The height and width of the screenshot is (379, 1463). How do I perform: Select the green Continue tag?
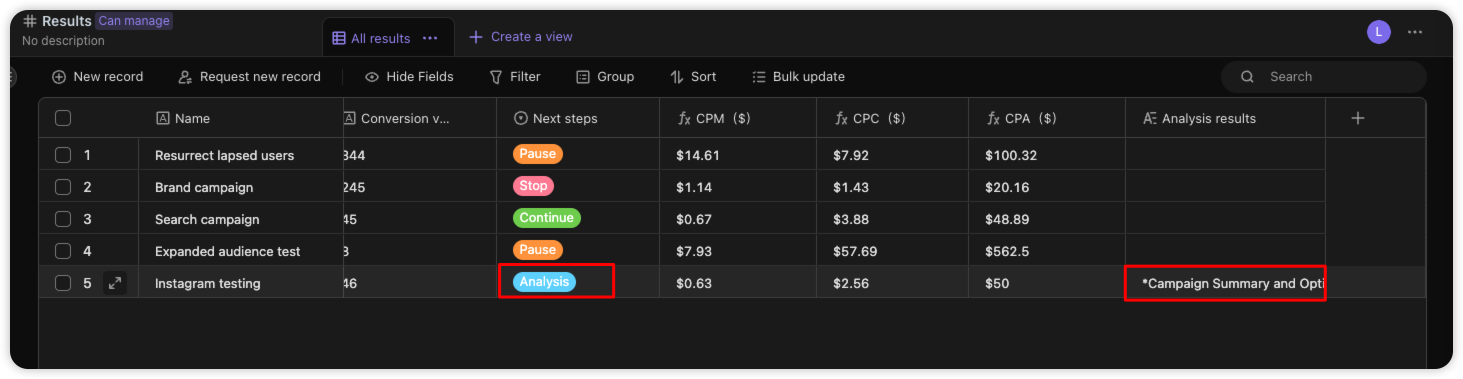coord(547,218)
